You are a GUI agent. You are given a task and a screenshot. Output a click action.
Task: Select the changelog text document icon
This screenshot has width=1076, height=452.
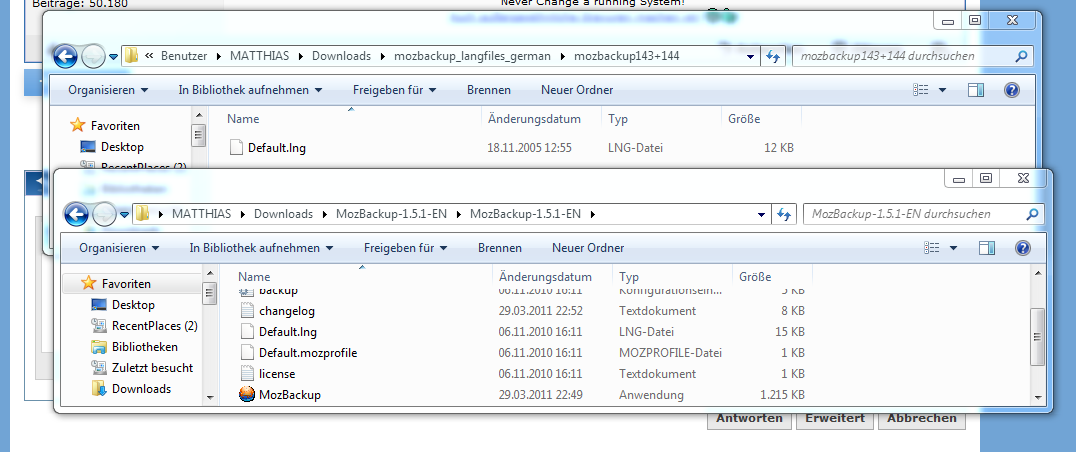(x=248, y=311)
